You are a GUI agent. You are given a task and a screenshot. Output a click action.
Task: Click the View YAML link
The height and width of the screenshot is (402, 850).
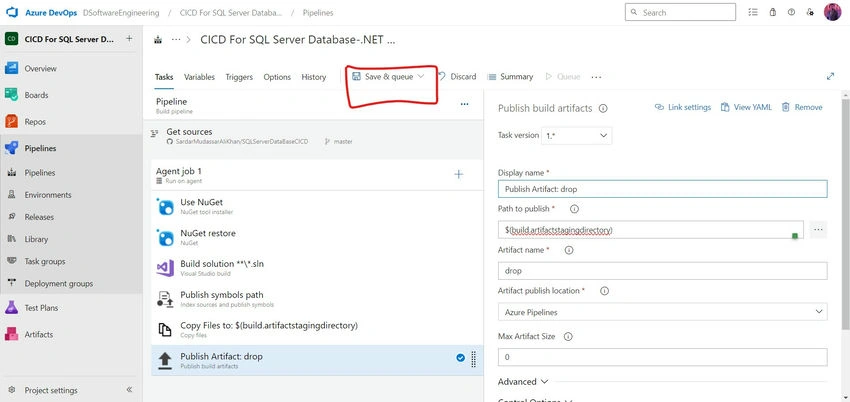(746, 107)
